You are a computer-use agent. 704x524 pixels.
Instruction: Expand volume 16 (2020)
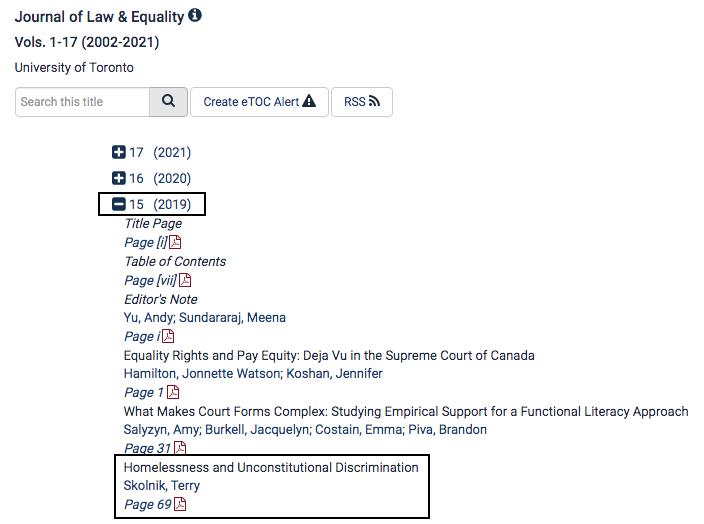(119, 178)
